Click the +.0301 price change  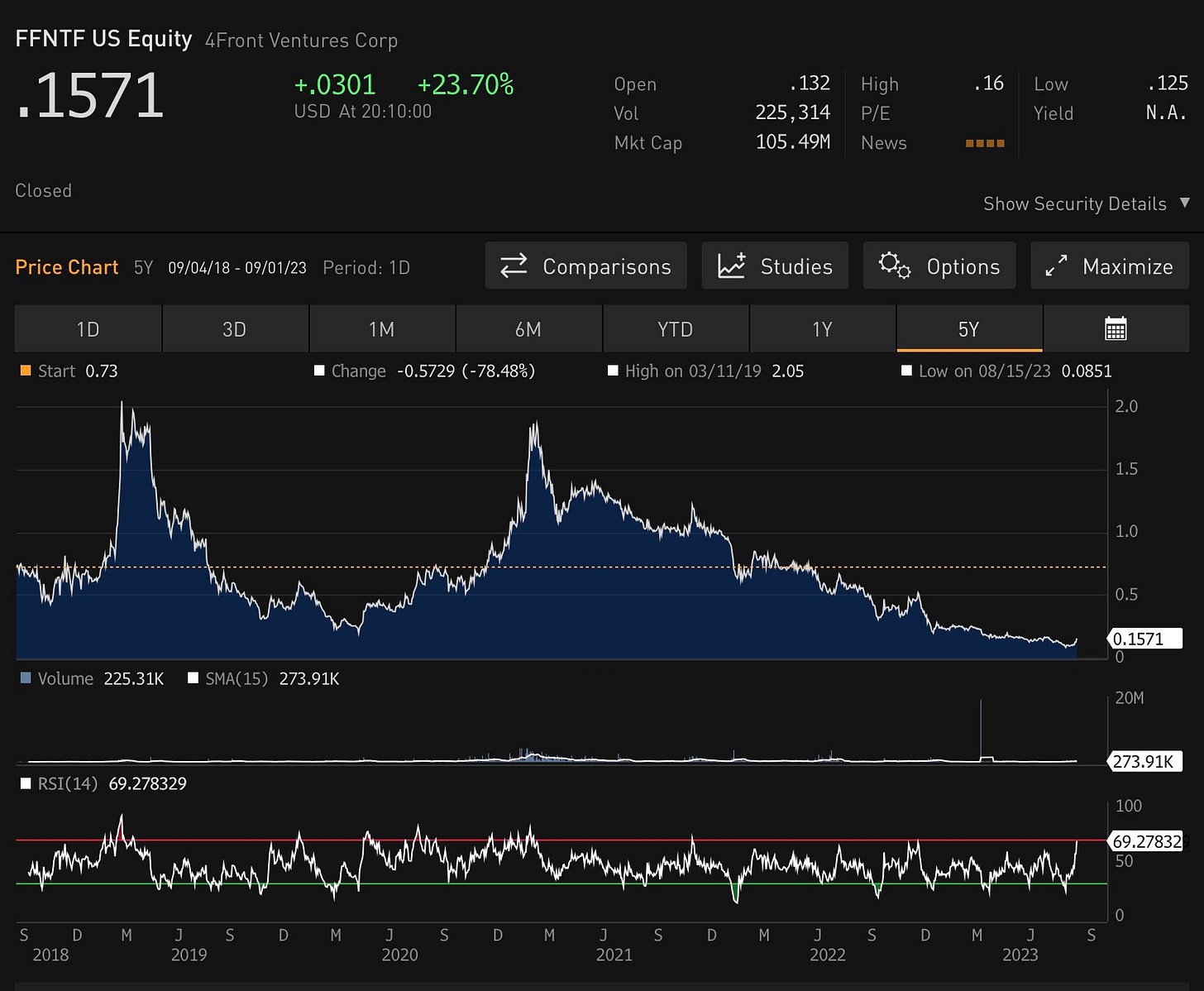335,84
